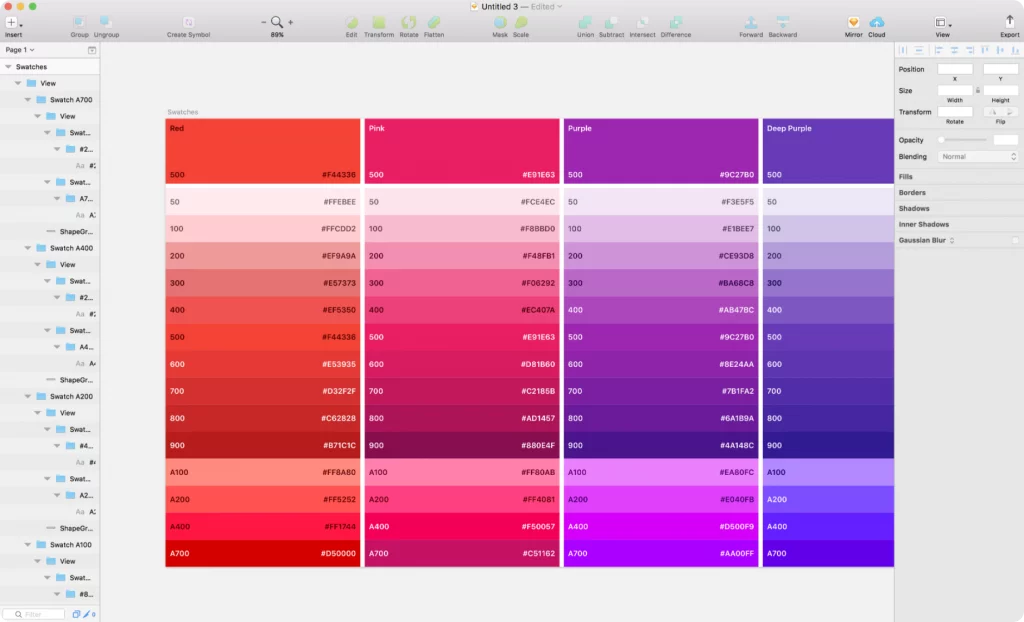Select the Red 500 header swatch

[x=263, y=151]
